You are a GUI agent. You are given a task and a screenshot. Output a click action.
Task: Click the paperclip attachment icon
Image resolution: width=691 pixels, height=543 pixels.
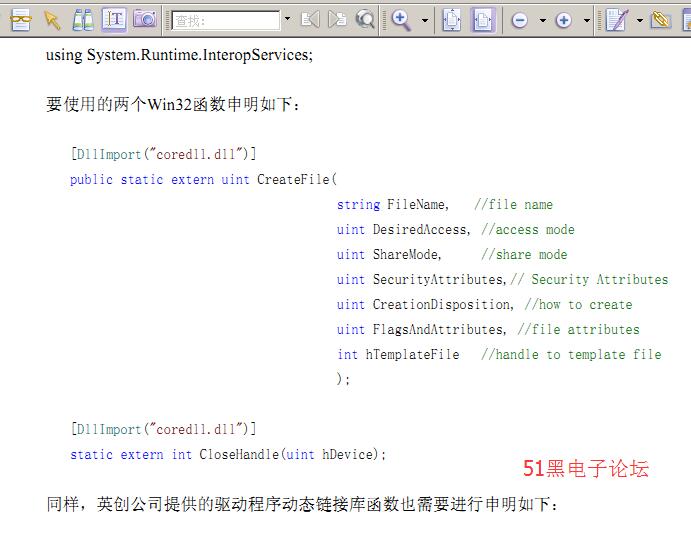tap(661, 20)
